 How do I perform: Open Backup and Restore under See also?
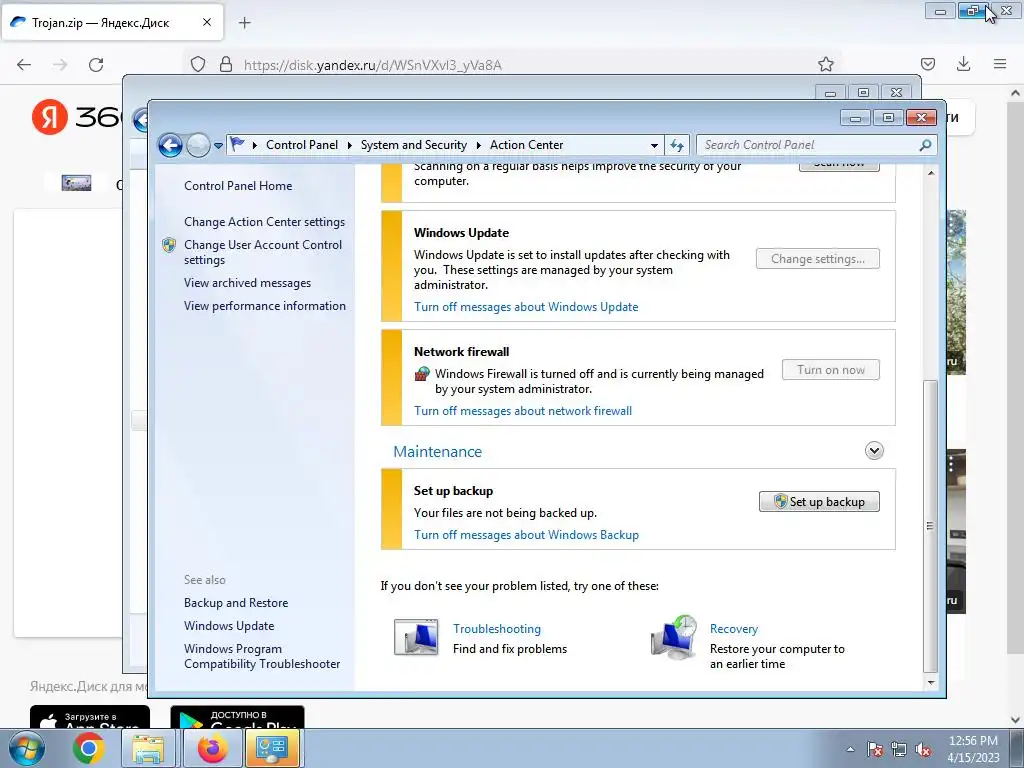[236, 603]
